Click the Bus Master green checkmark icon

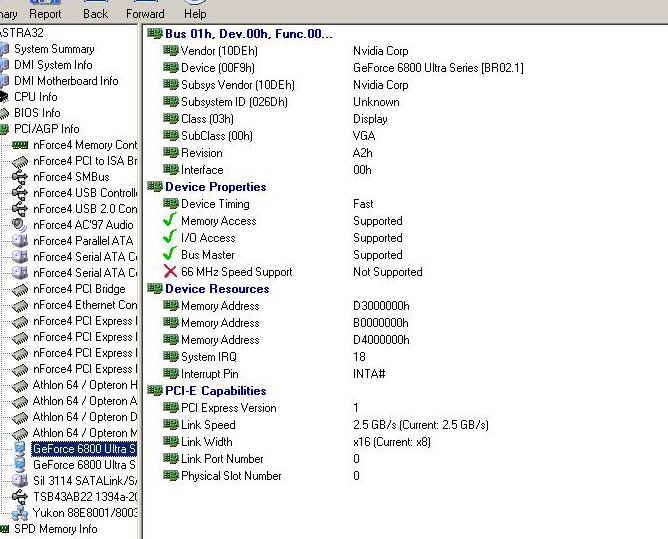point(170,254)
